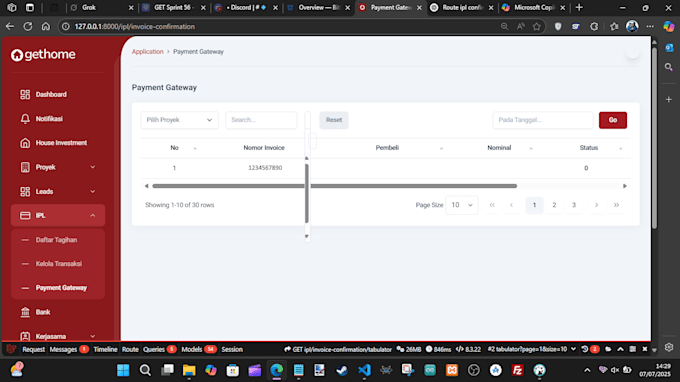Click browser Back button
This screenshot has width=680, height=382.
pos(10,26)
